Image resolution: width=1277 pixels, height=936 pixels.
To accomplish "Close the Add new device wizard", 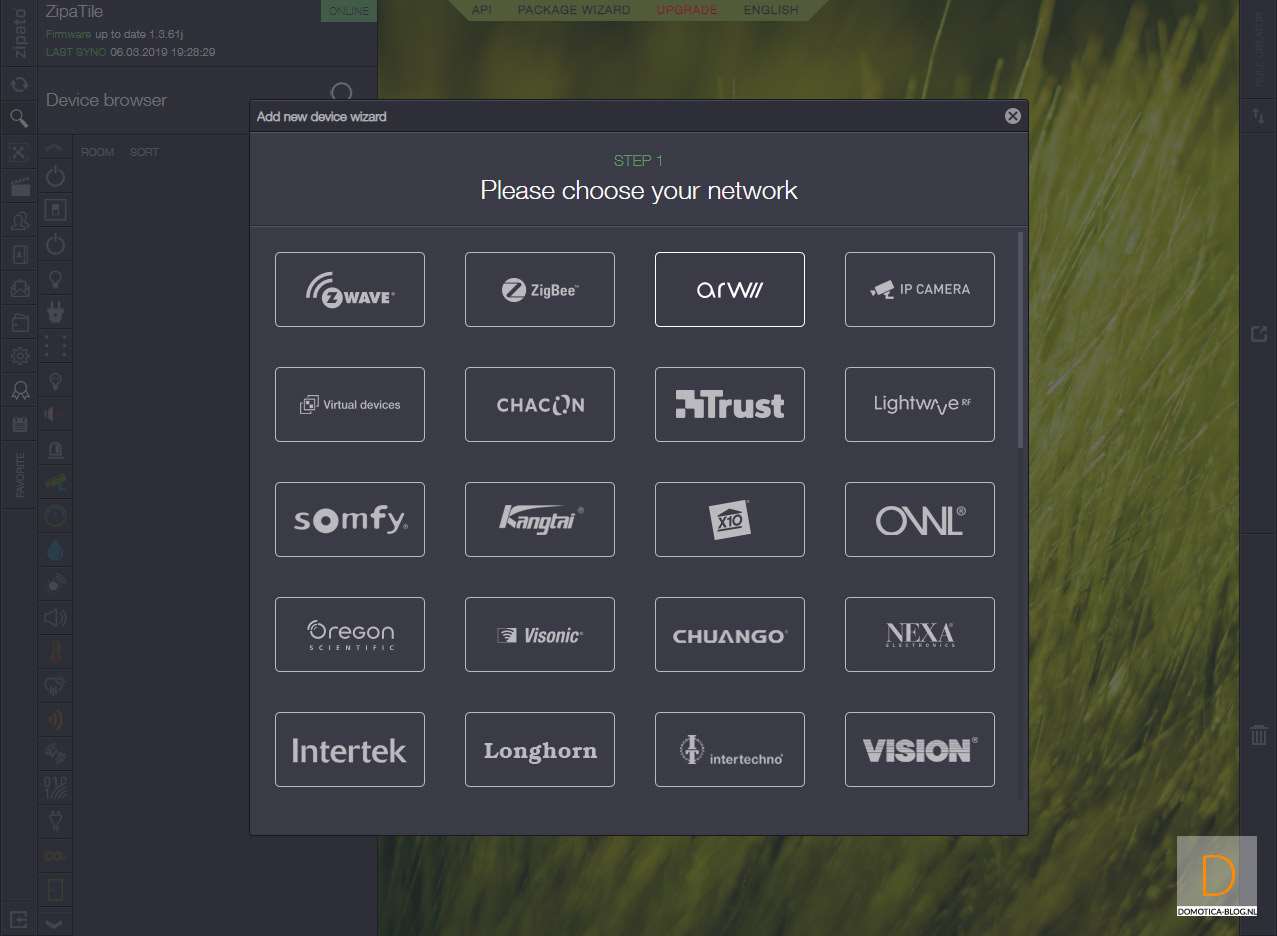I will click(x=1013, y=116).
